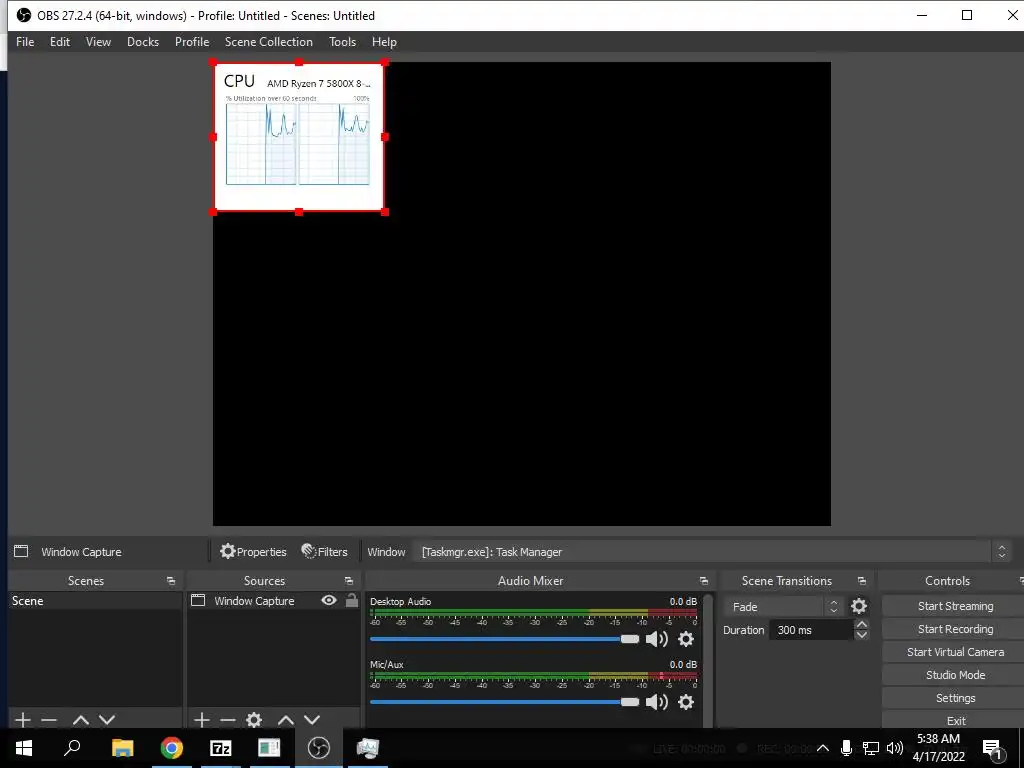
Task: Pop out the Scene Transitions dock
Action: 861,581
